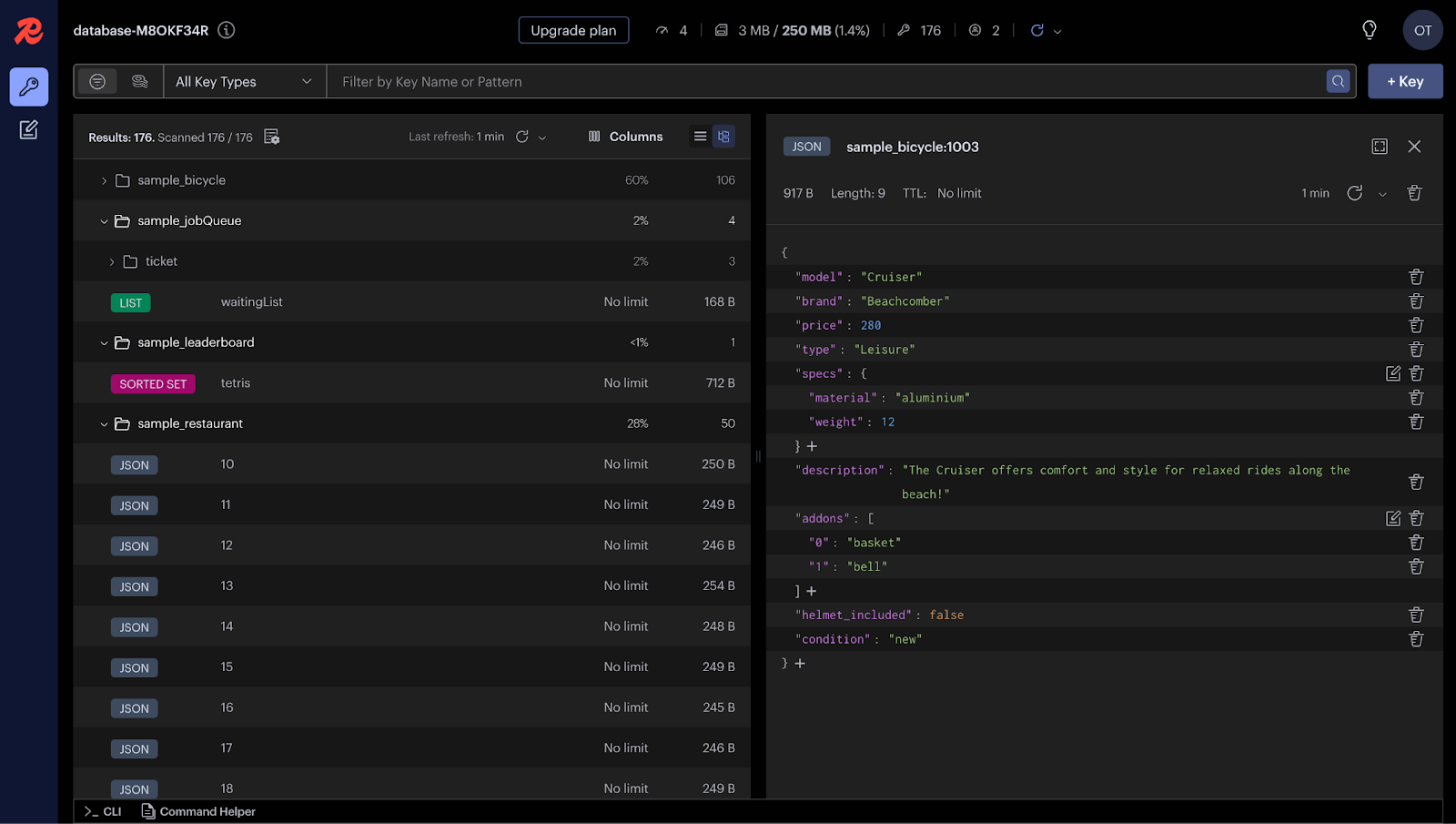Screen dimensions: 1456x824
Task: Open the CLI tab at bottom
Action: click(x=103, y=811)
